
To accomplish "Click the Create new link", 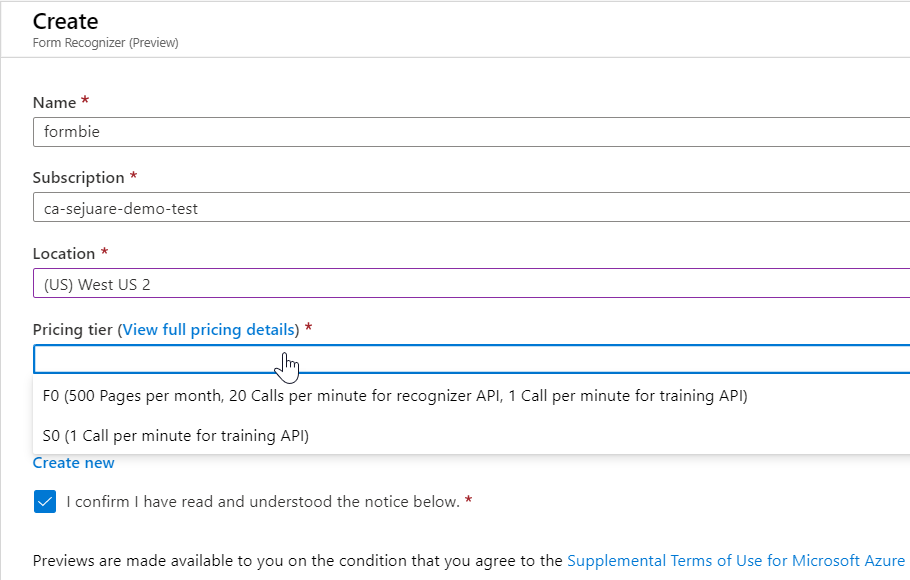I will coord(73,463).
